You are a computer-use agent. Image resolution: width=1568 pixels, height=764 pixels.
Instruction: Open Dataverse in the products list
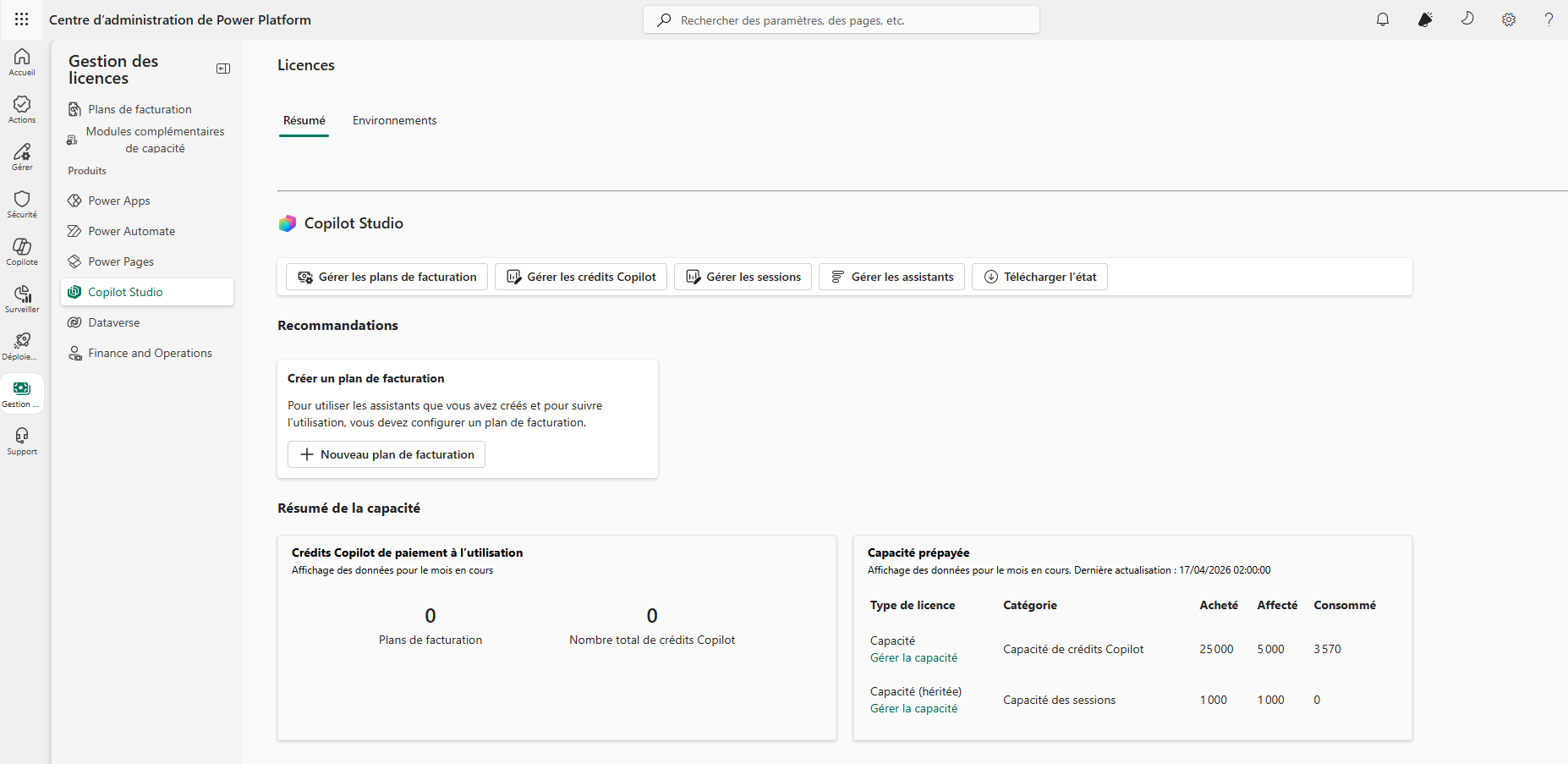click(114, 322)
